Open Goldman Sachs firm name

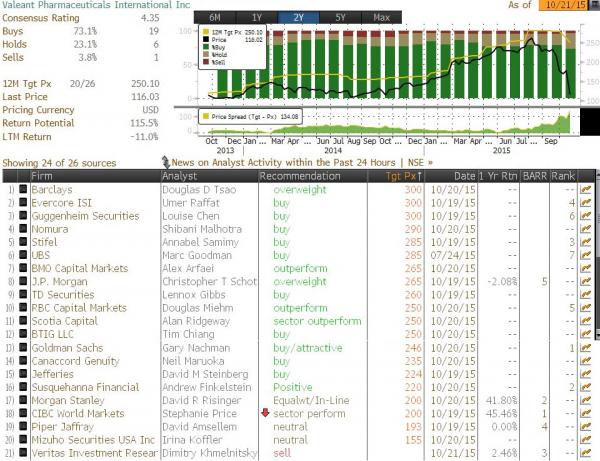(x=67, y=348)
